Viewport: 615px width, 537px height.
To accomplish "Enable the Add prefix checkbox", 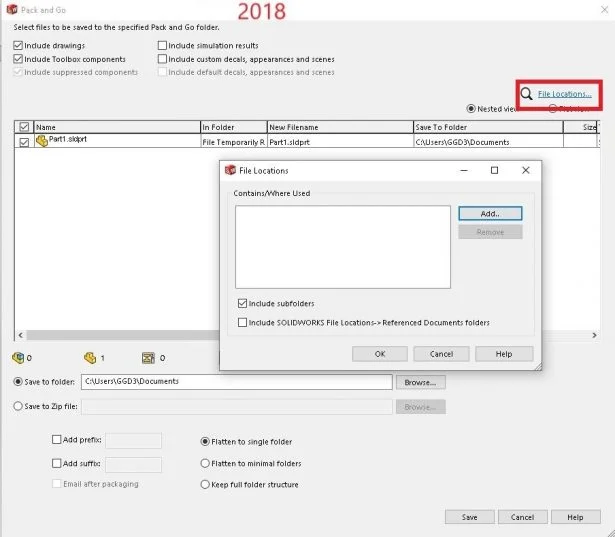I will [56, 439].
